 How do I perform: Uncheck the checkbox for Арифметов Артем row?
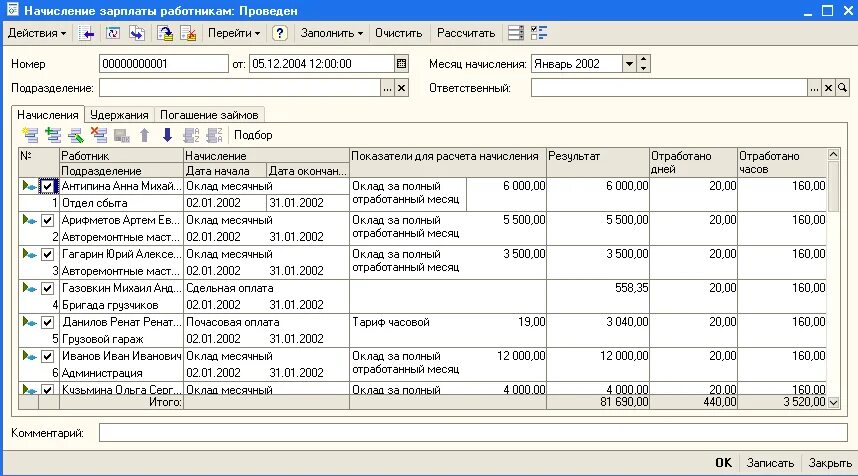48,220
